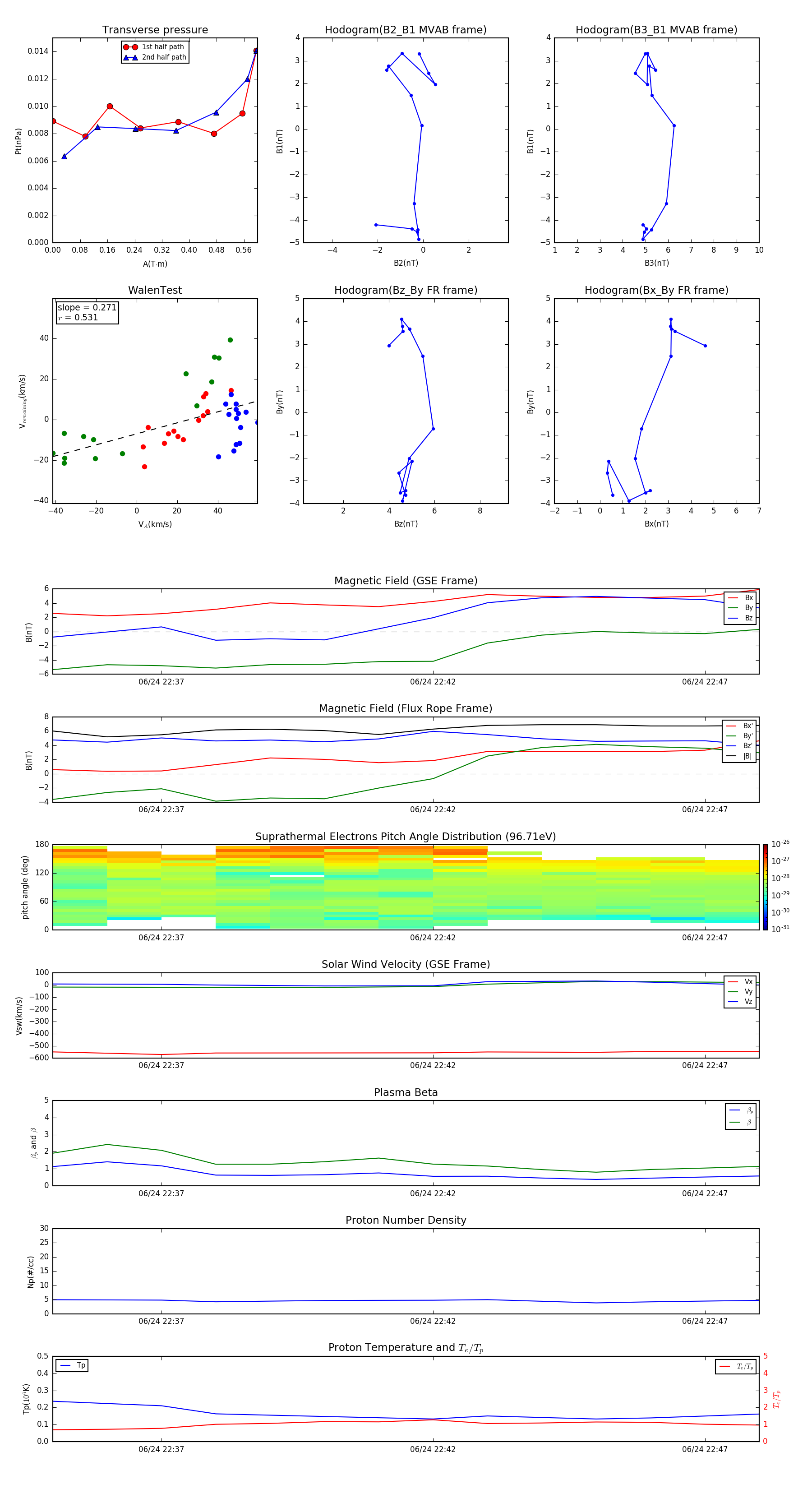
Task: Click the '1st half path' legend entry
Action: [x=154, y=47]
